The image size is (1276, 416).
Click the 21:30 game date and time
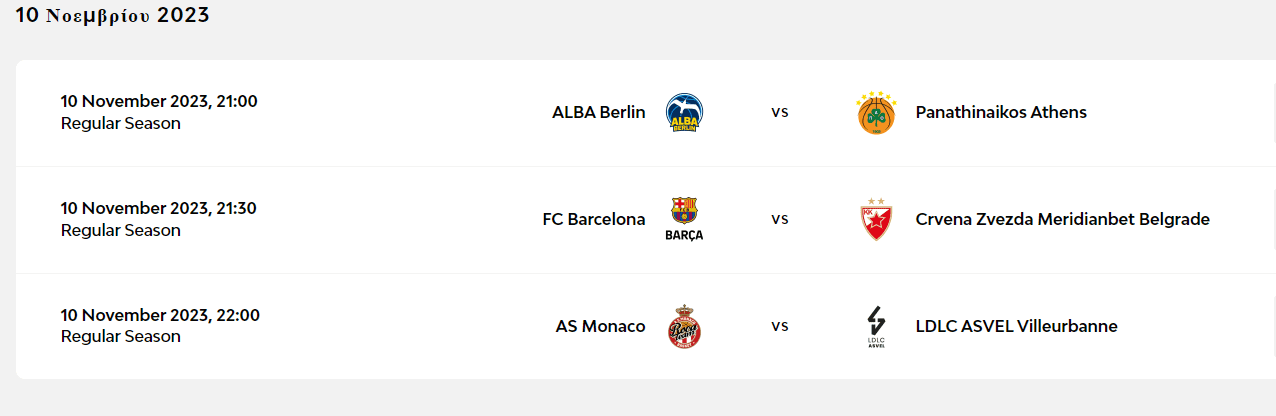pos(159,208)
